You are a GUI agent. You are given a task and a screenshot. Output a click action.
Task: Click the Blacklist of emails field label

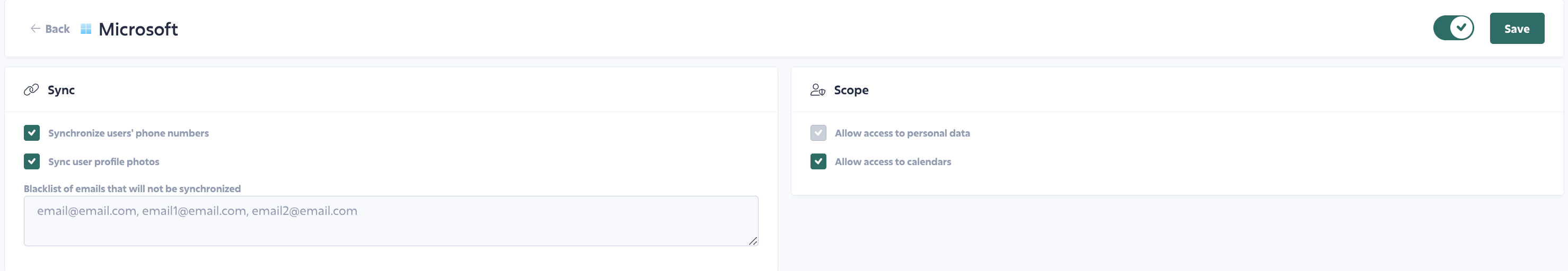[x=132, y=188]
